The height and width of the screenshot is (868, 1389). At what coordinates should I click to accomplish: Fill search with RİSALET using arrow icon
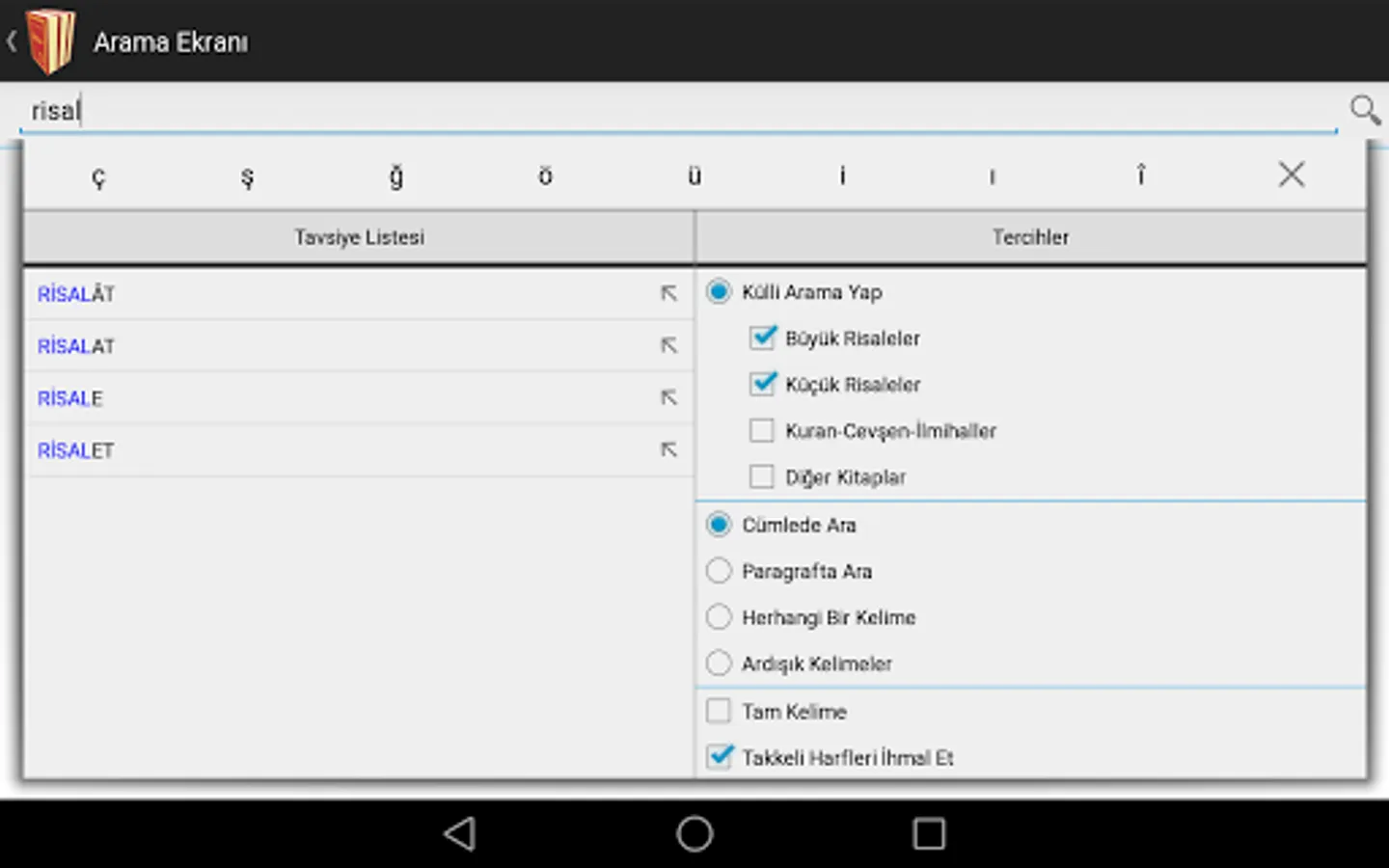coord(668,449)
